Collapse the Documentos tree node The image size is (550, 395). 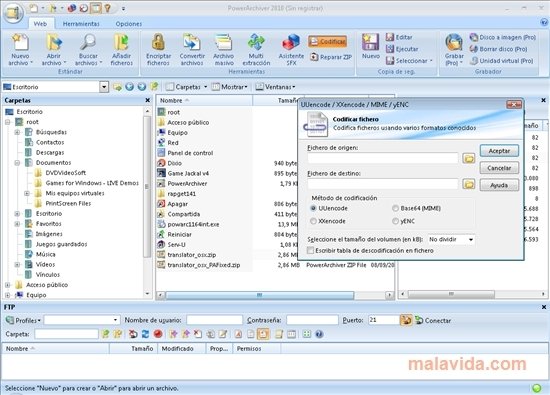[x=17, y=163]
